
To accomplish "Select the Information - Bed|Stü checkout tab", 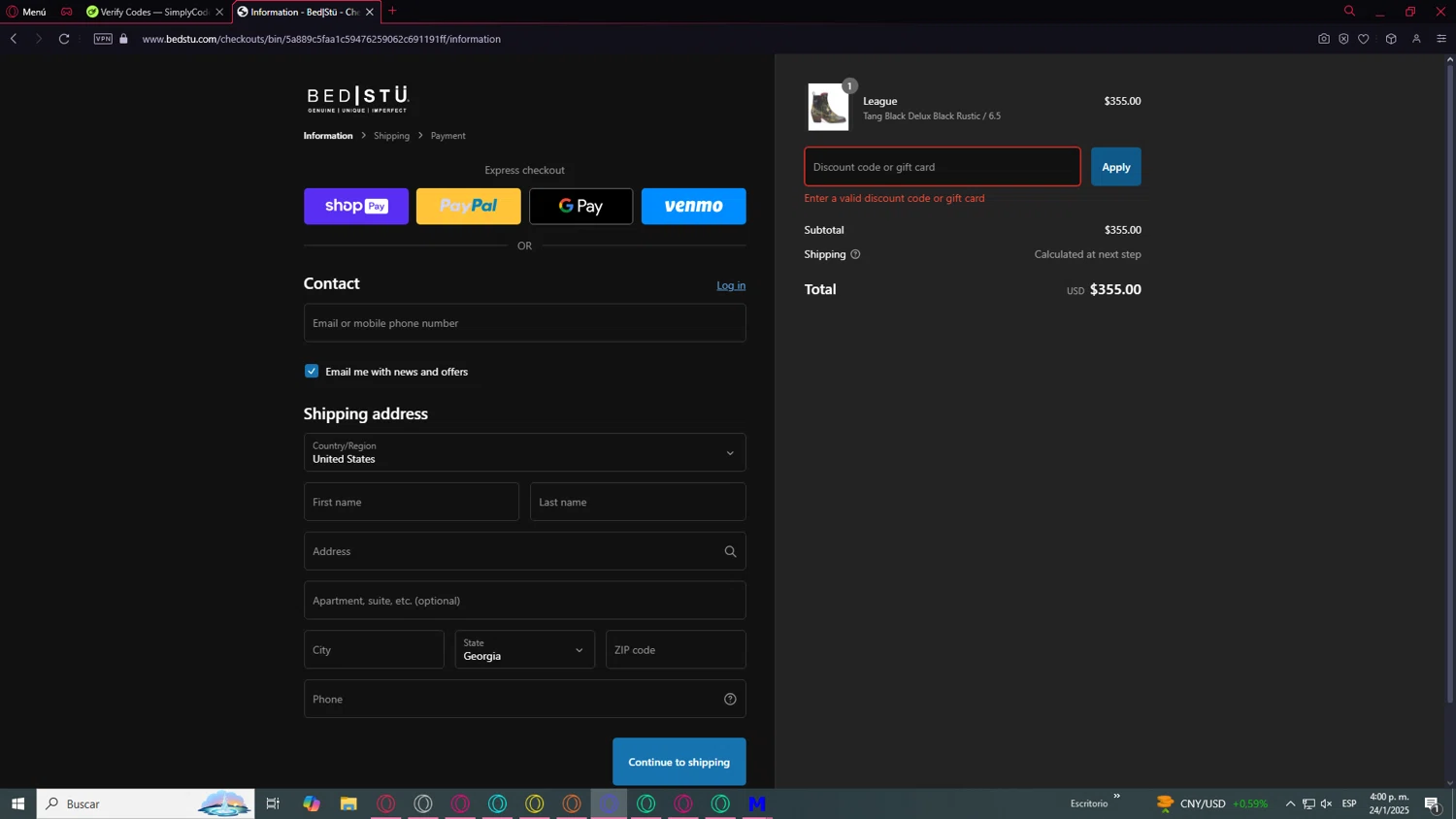I will [299, 12].
